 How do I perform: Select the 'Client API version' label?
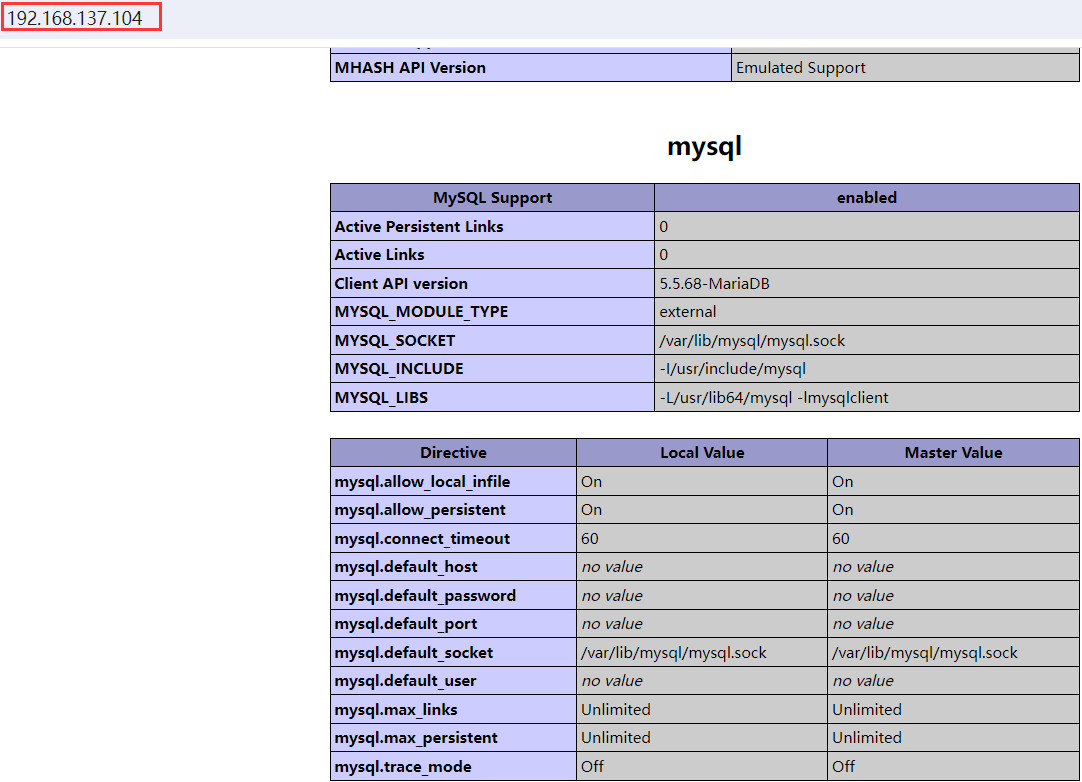493,284
